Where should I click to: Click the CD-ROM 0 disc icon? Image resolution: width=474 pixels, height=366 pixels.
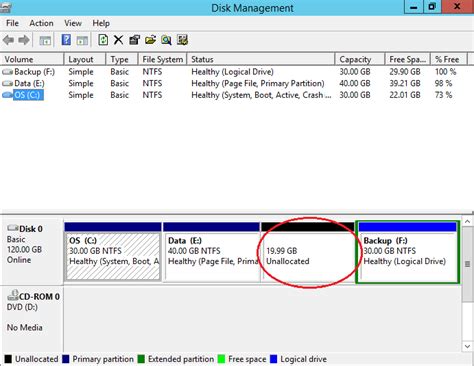(x=13, y=295)
